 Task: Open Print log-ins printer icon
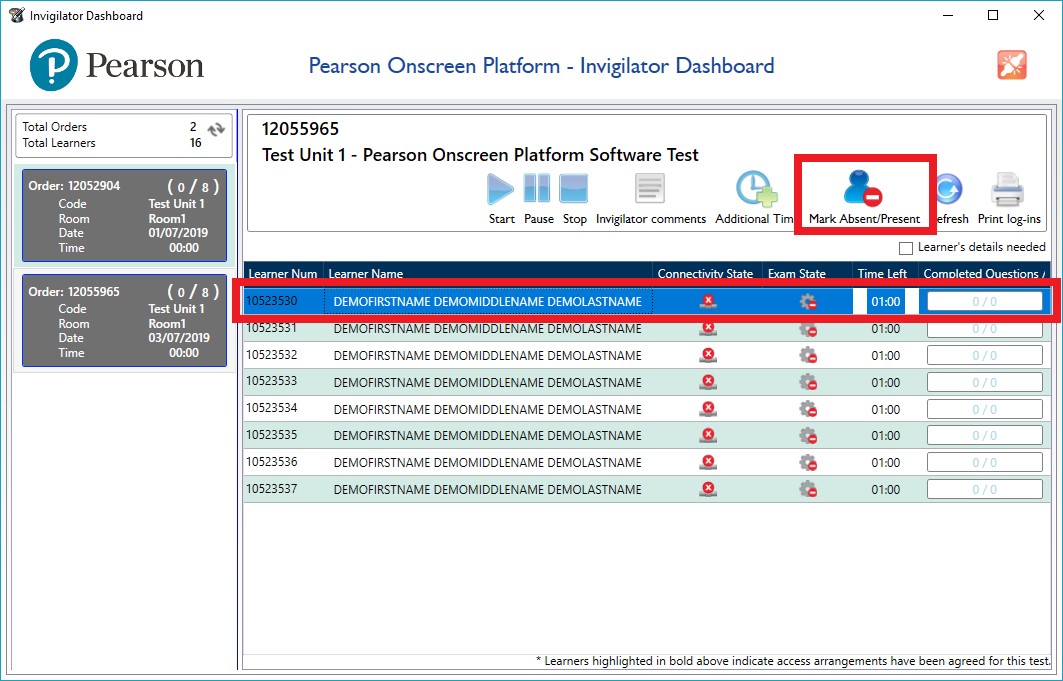click(1008, 190)
